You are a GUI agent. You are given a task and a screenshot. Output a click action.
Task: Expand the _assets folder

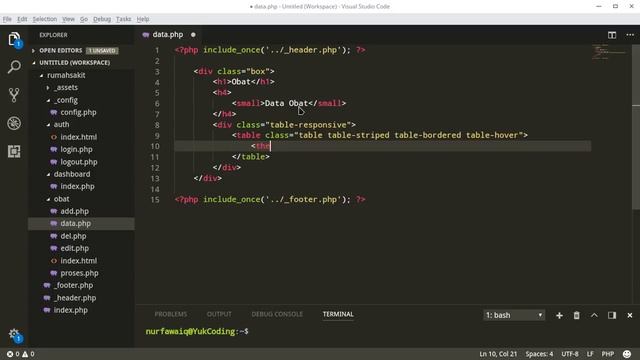pyautogui.click(x=48, y=88)
